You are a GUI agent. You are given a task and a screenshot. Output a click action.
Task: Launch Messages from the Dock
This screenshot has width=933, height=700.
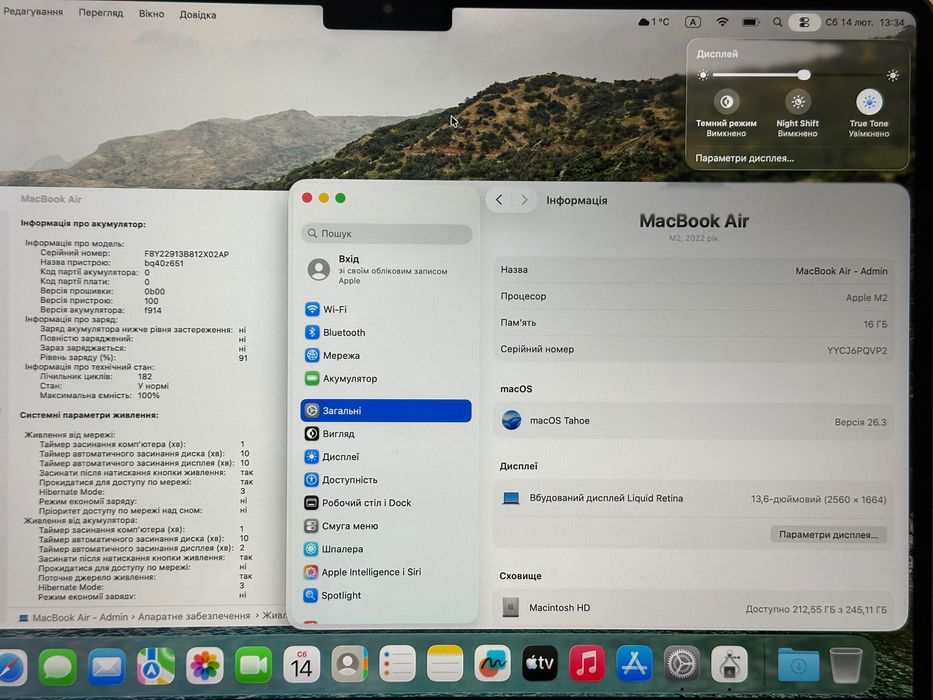(58, 665)
